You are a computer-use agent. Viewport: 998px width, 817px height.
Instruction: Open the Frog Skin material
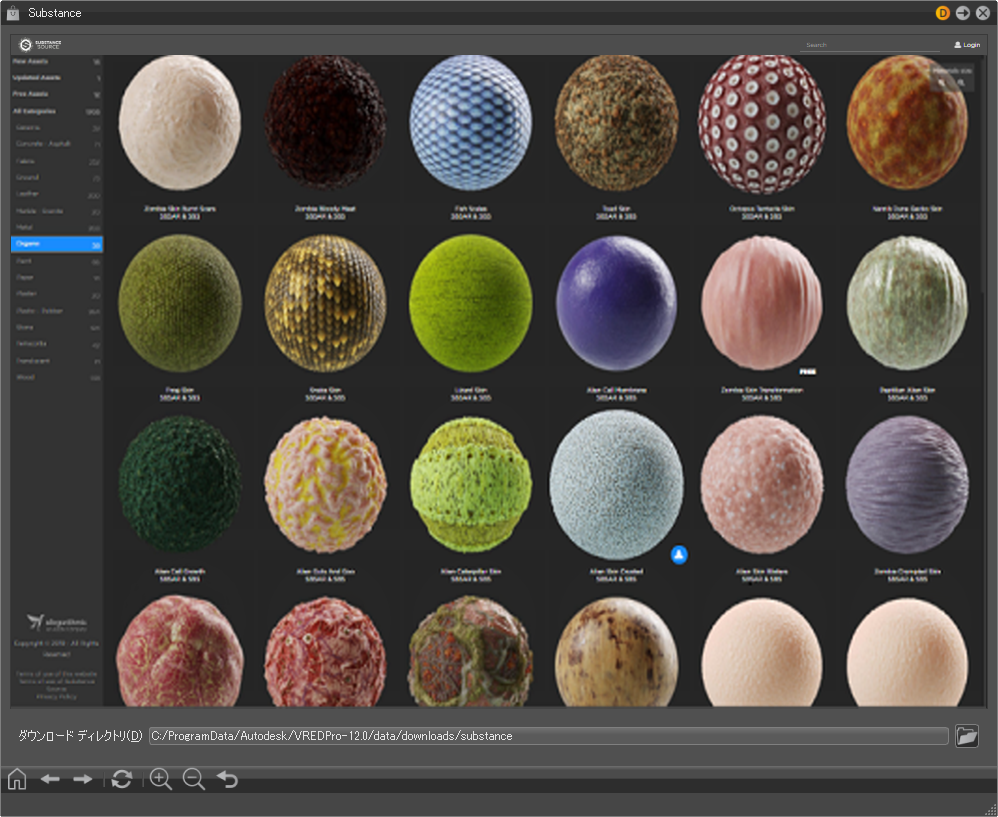tap(180, 304)
